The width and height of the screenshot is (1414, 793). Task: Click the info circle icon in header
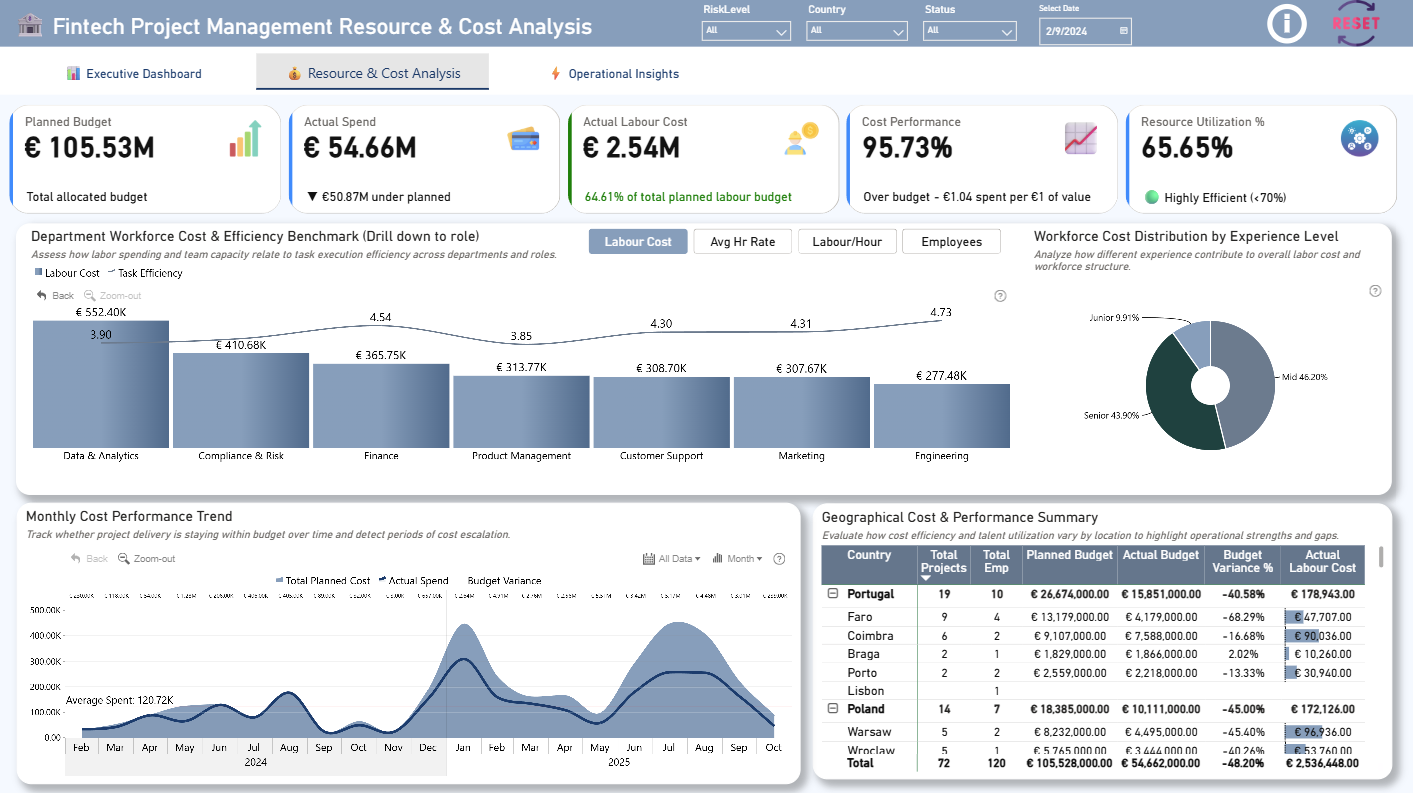(x=1287, y=24)
